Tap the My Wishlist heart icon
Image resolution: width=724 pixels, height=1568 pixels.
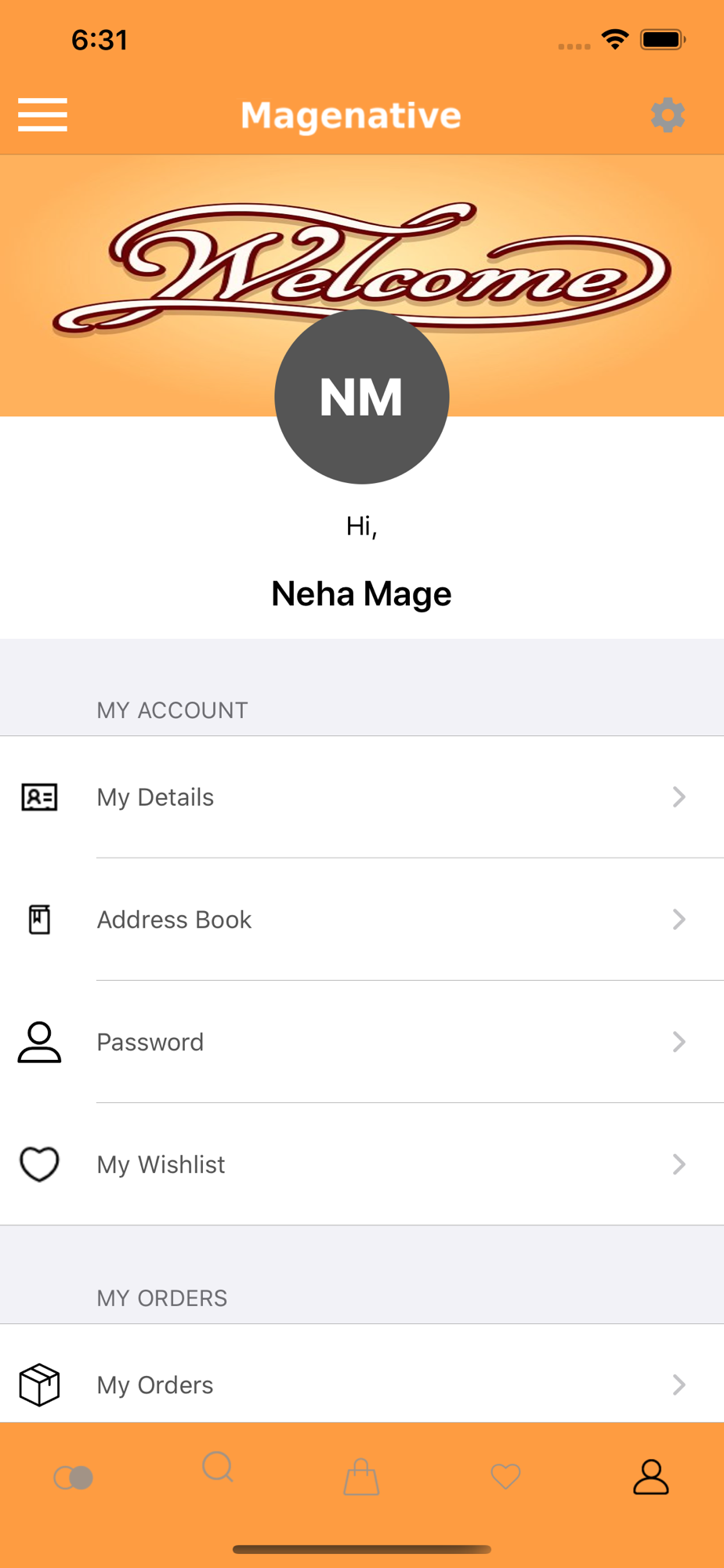39,1164
